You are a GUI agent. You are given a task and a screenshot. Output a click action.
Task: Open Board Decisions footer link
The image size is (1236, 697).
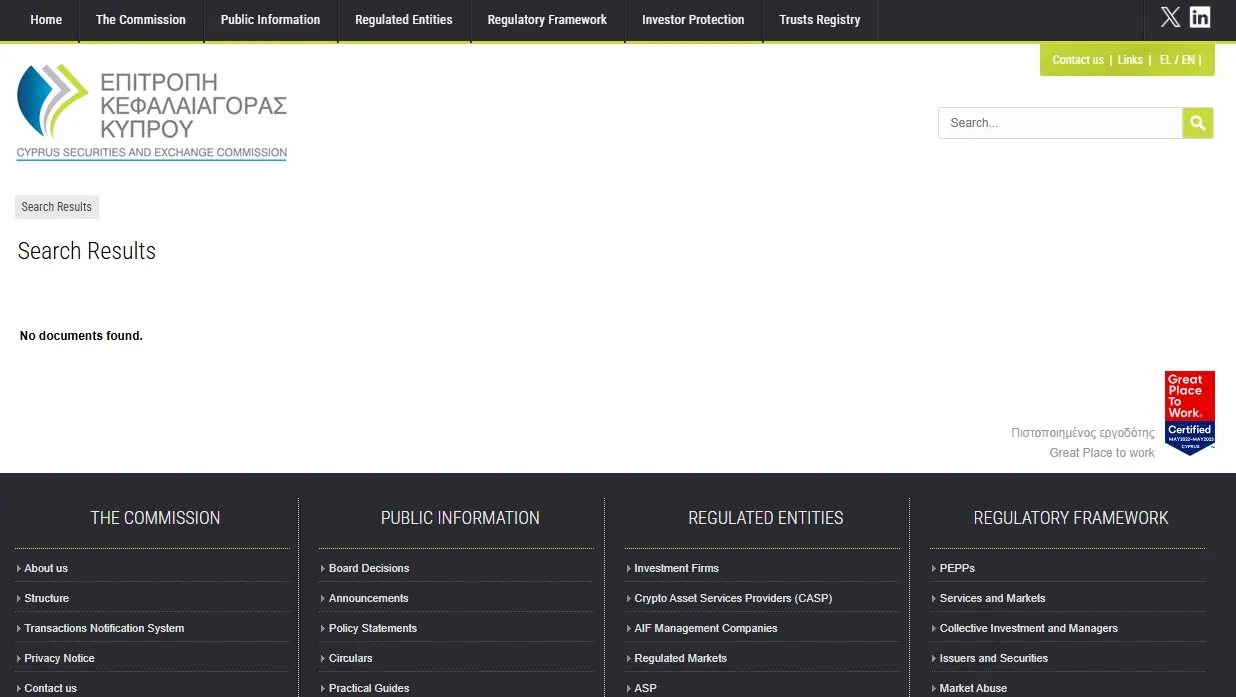click(x=369, y=568)
